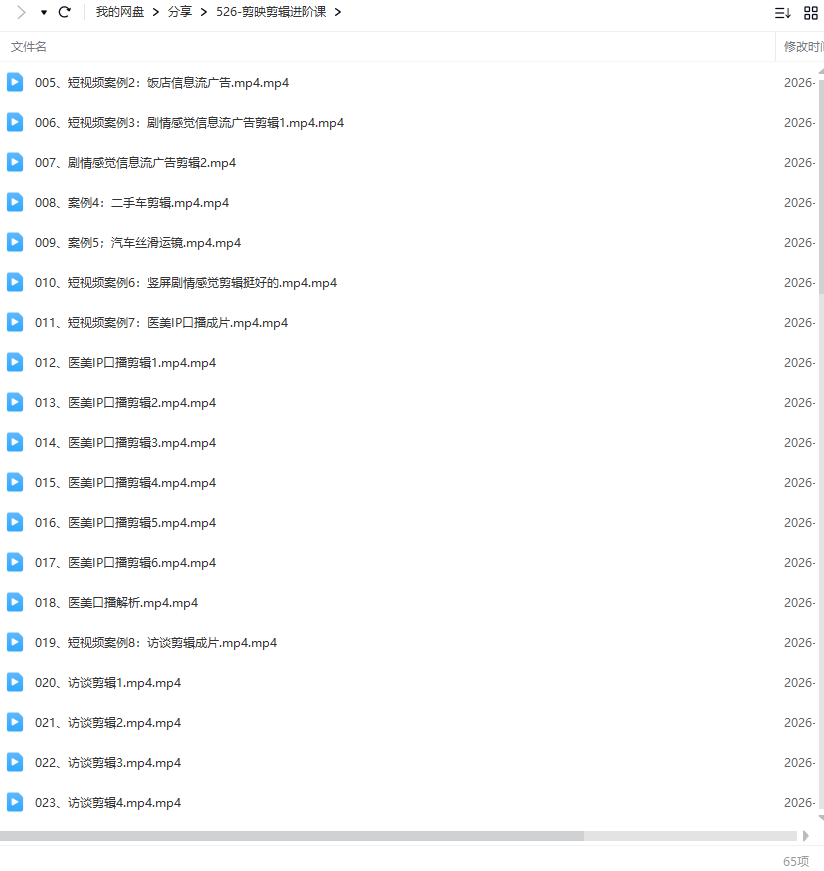This screenshot has width=824, height=871.
Task: Click the scroll right arrow at bottom
Action: coord(806,835)
